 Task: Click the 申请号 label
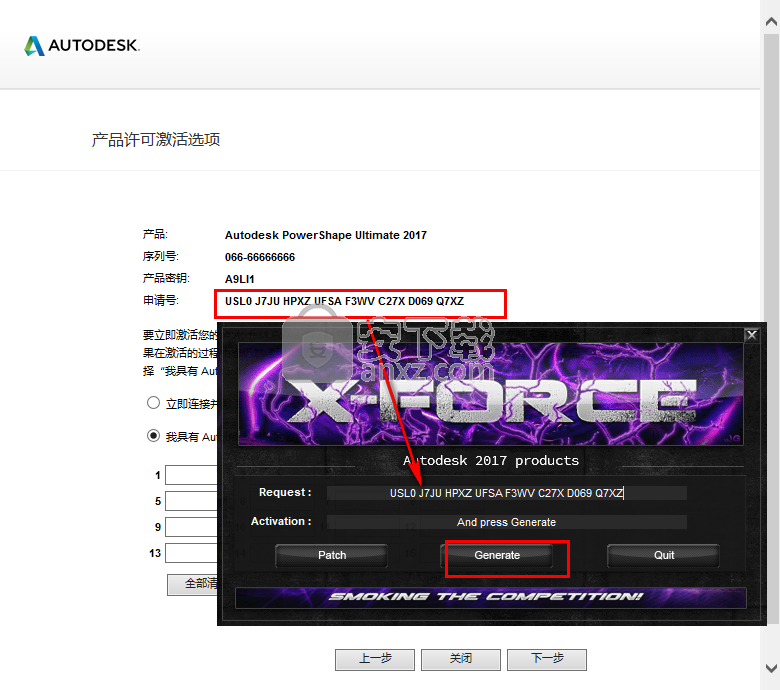(x=161, y=300)
